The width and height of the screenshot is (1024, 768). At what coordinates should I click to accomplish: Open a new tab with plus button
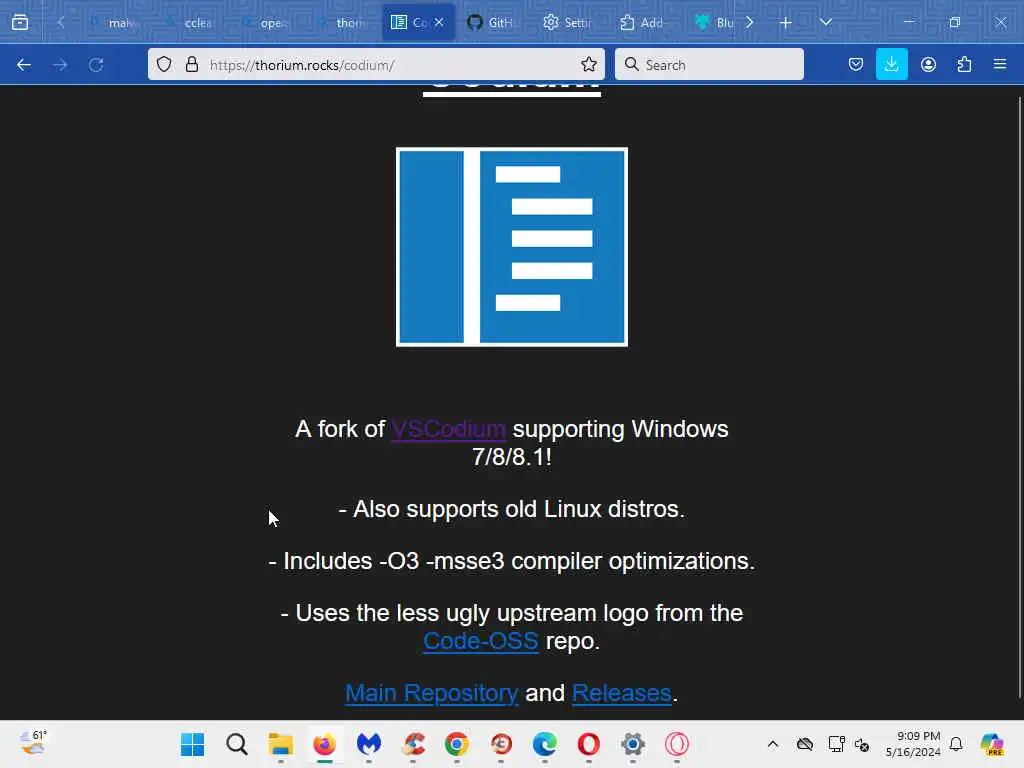786,22
